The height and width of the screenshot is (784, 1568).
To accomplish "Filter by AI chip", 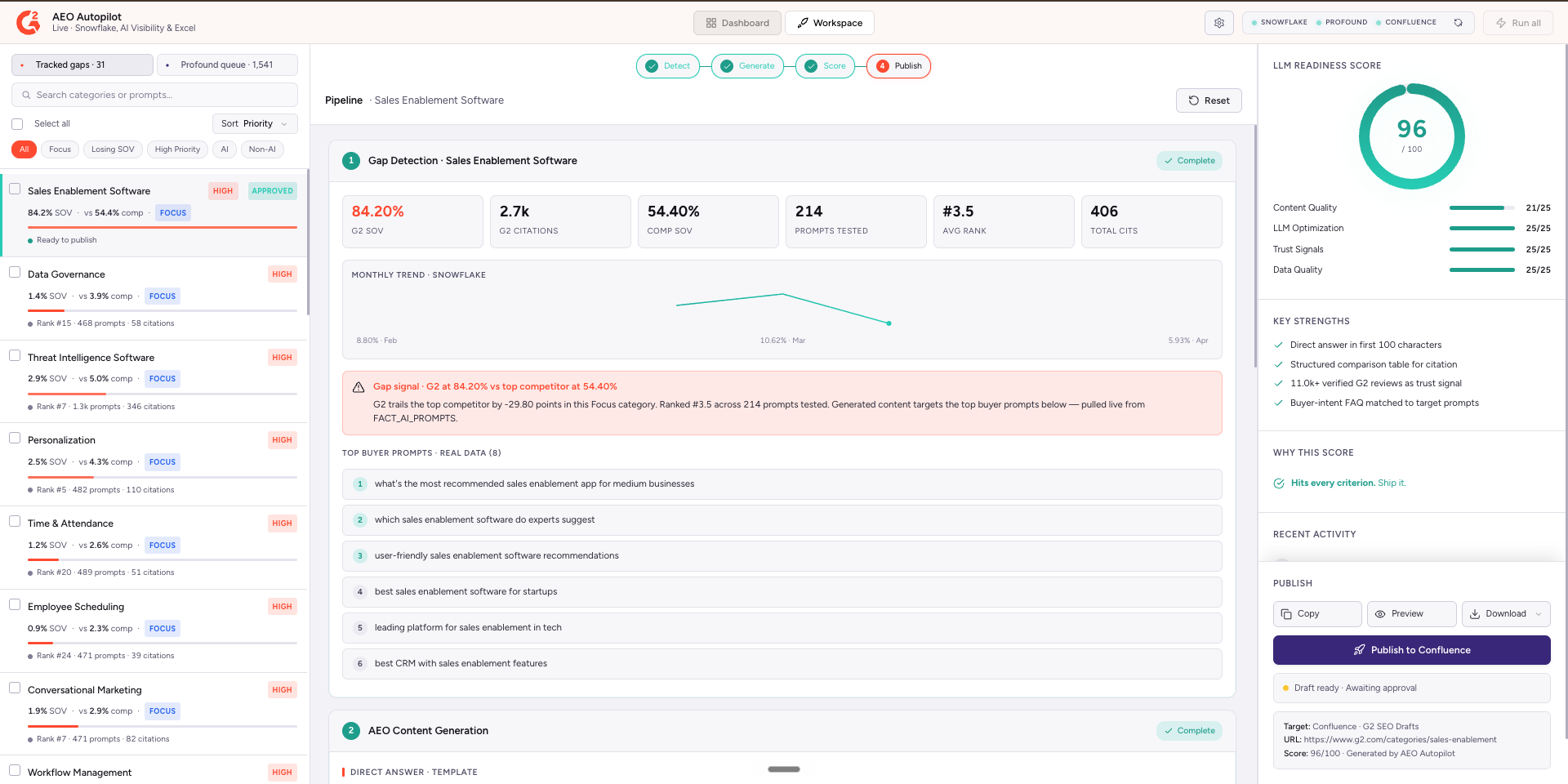I will pos(225,149).
